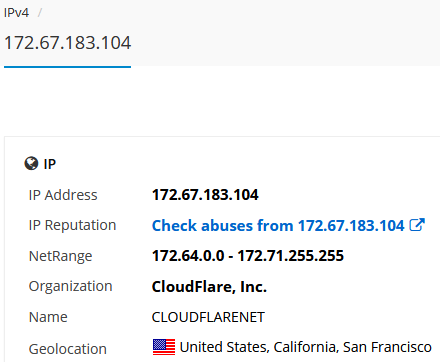The image size is (440, 362).
Task: Click the blue underline beneath page title
Action: (x=67, y=67)
